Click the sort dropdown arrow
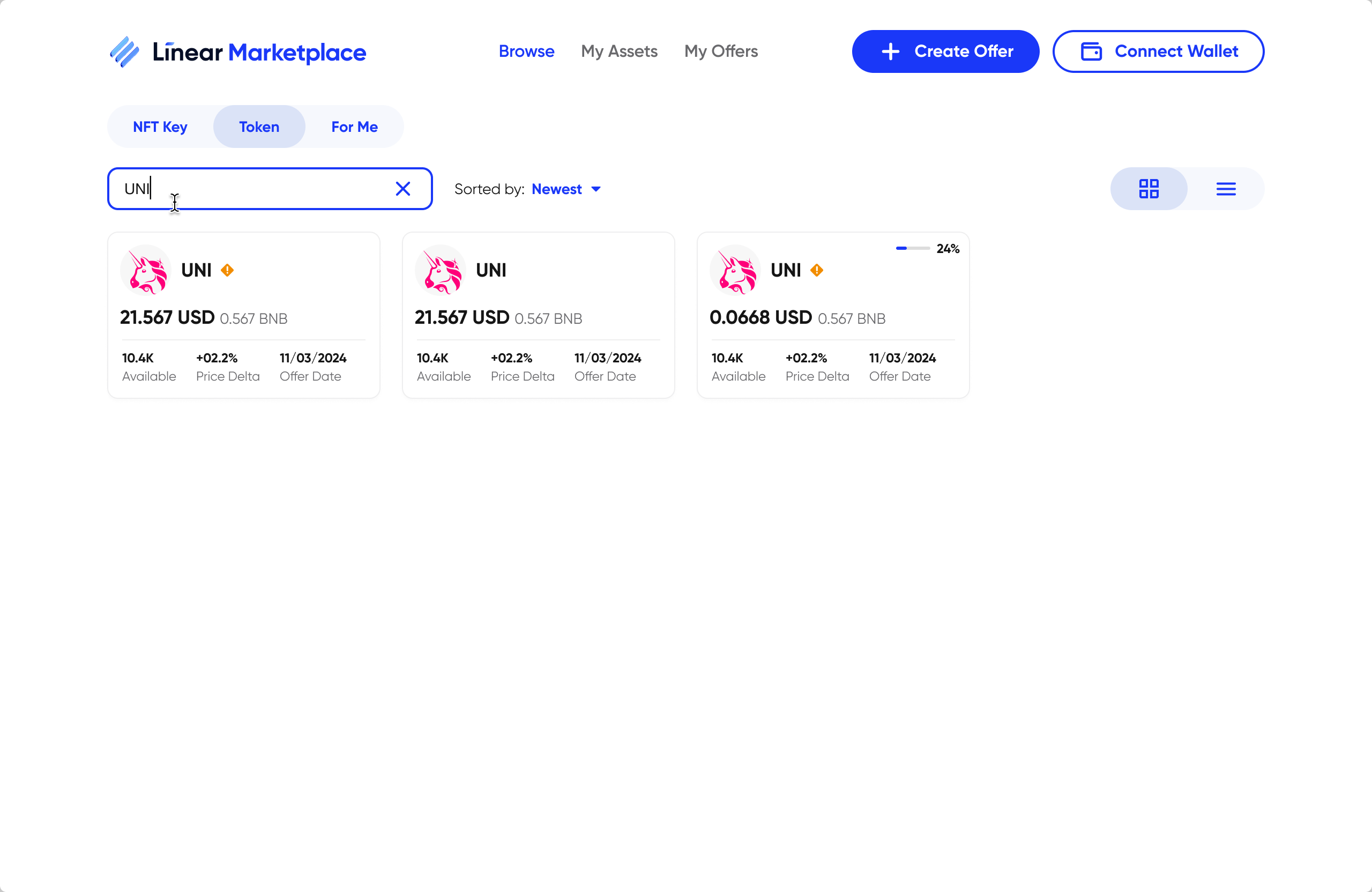Image resolution: width=1372 pixels, height=892 pixels. coord(596,189)
